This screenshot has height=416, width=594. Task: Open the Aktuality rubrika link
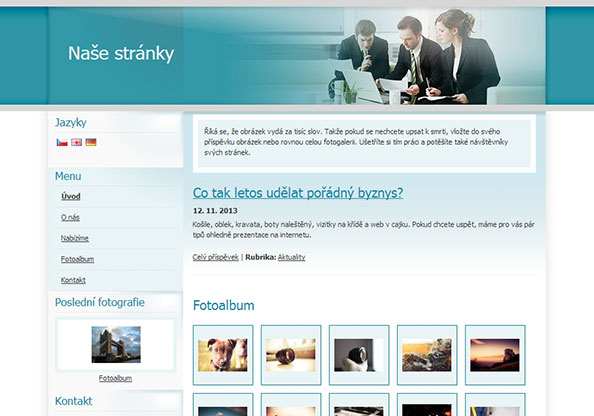pos(291,257)
